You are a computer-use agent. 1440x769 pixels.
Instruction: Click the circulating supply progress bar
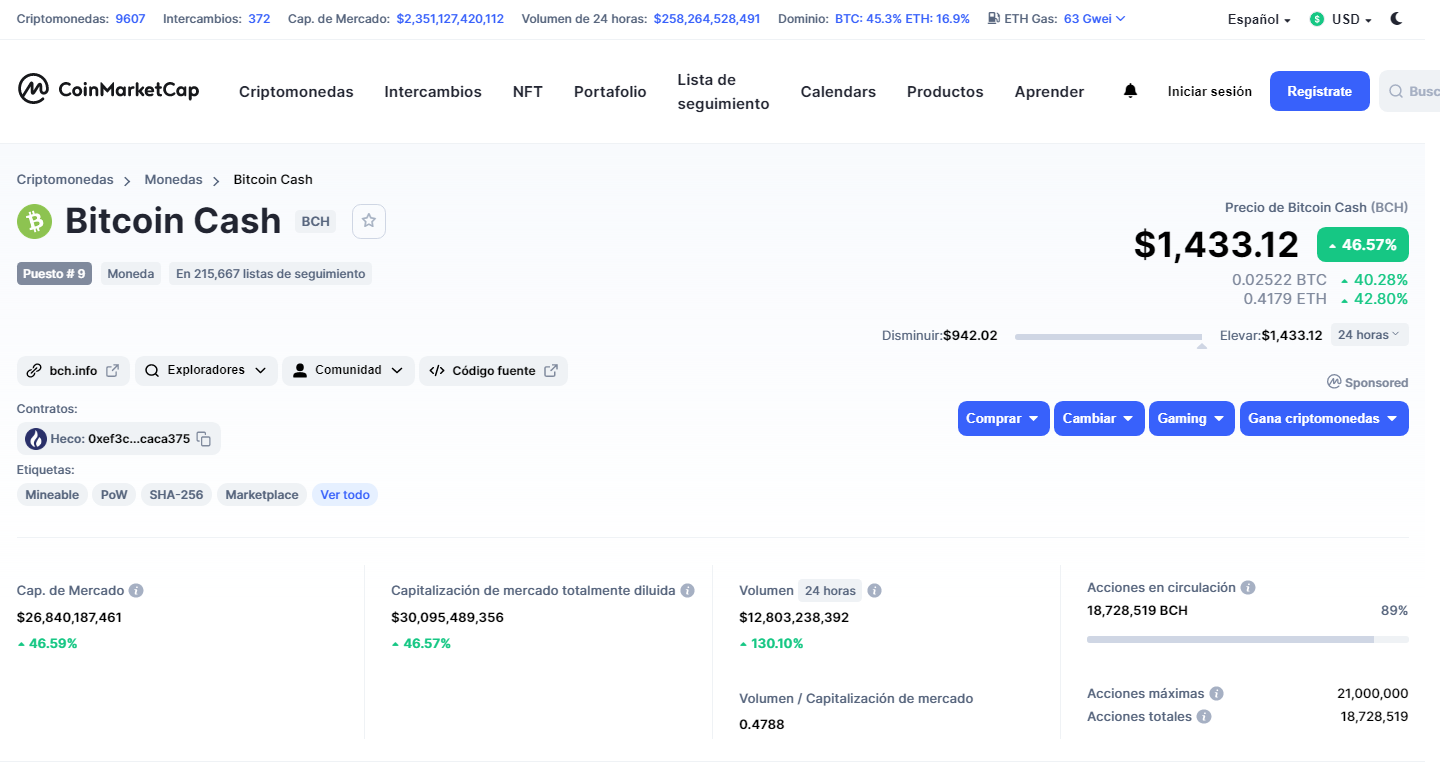click(1248, 638)
